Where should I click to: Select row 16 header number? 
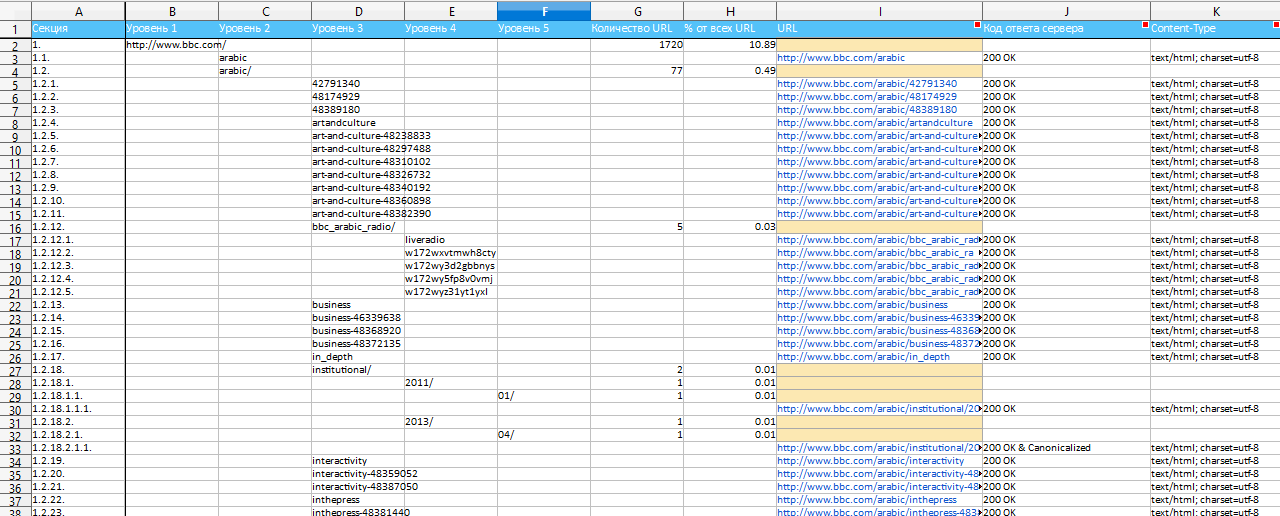[x=15, y=227]
